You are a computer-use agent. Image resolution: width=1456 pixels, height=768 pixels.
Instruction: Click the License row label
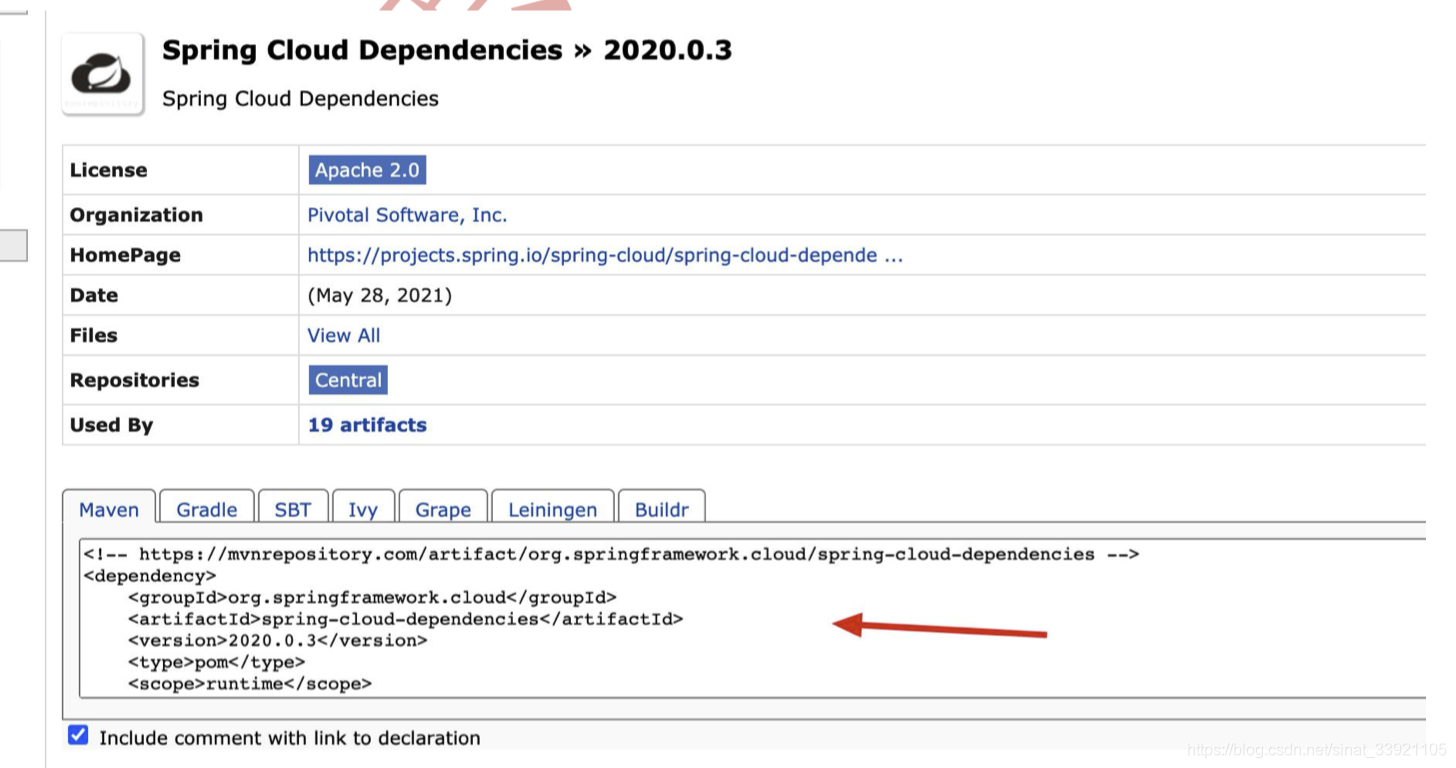point(108,170)
